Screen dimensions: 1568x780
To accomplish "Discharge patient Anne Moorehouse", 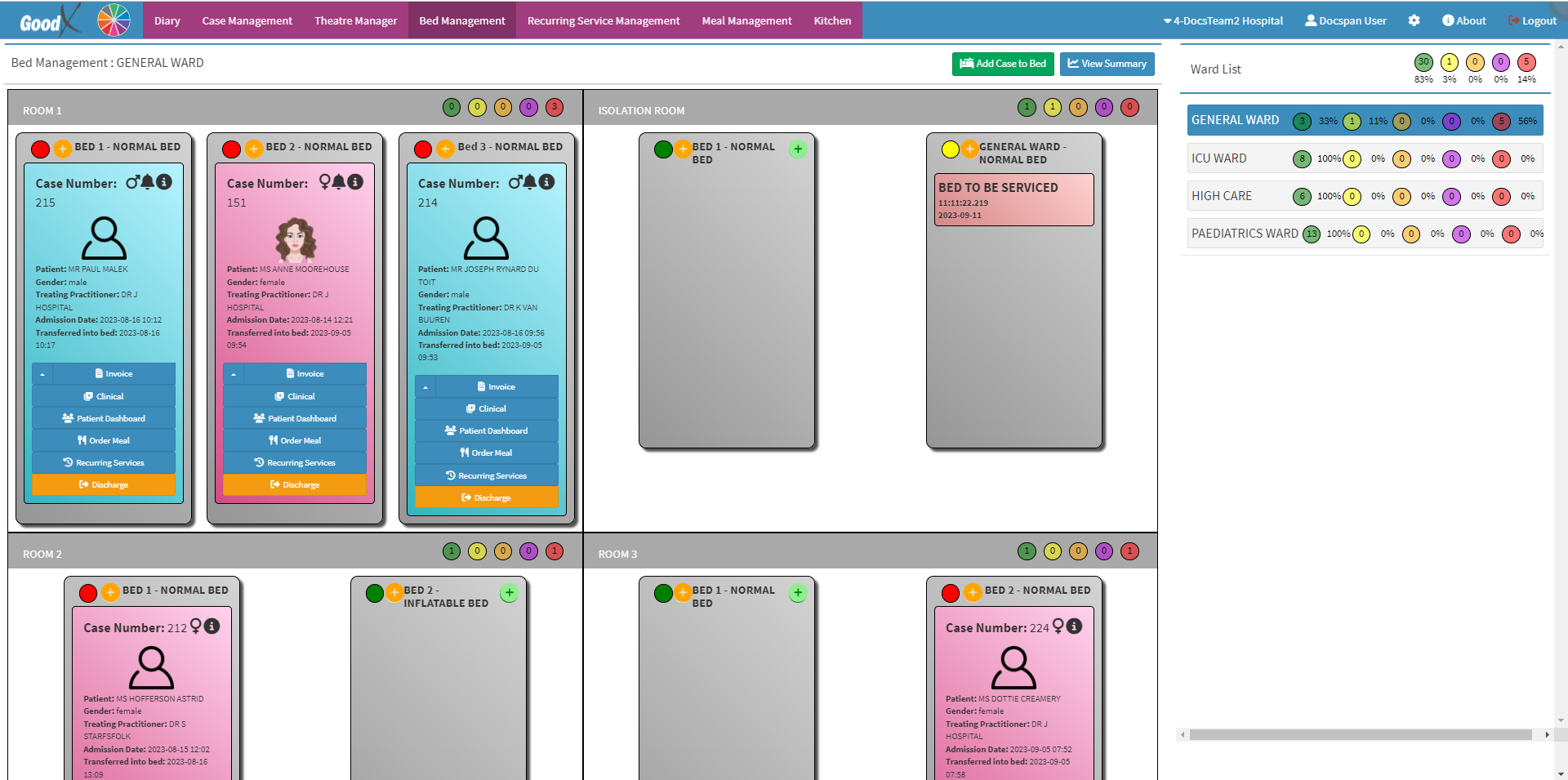I will click(x=295, y=485).
